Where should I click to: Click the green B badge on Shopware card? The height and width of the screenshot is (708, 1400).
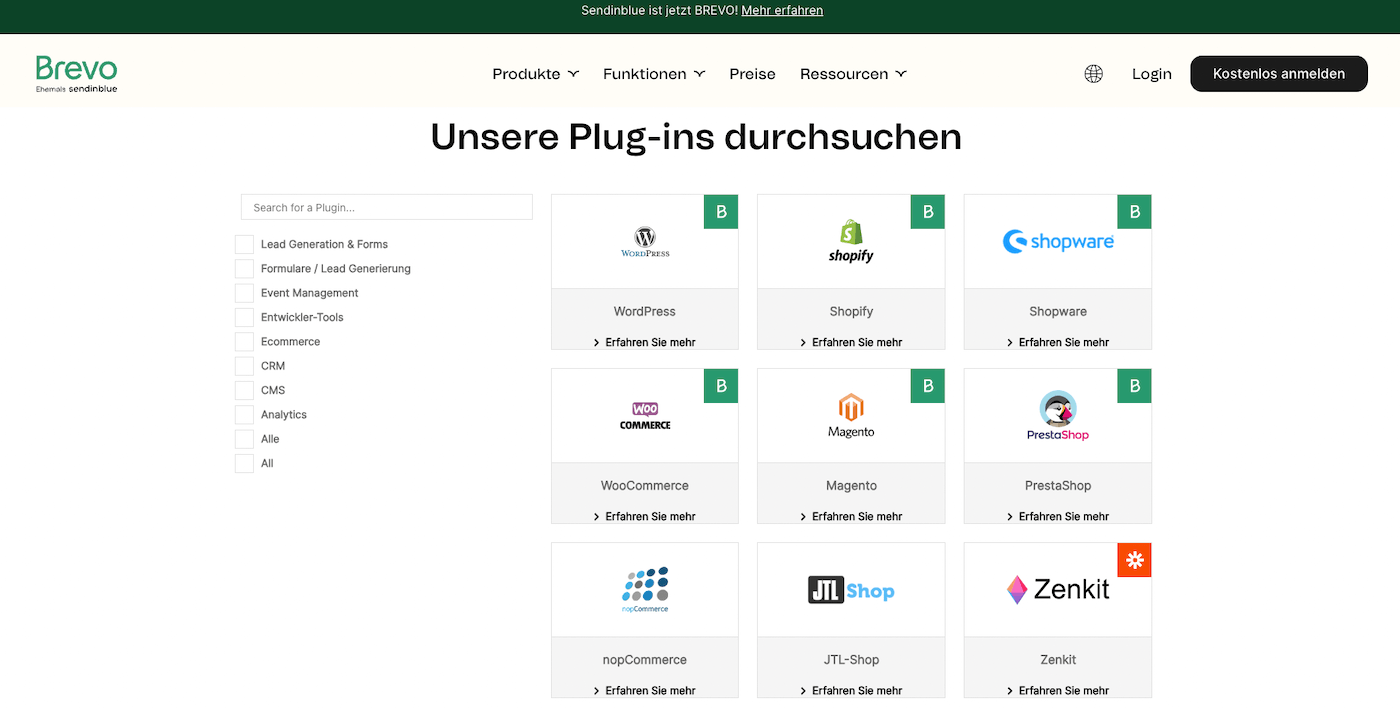1134,212
